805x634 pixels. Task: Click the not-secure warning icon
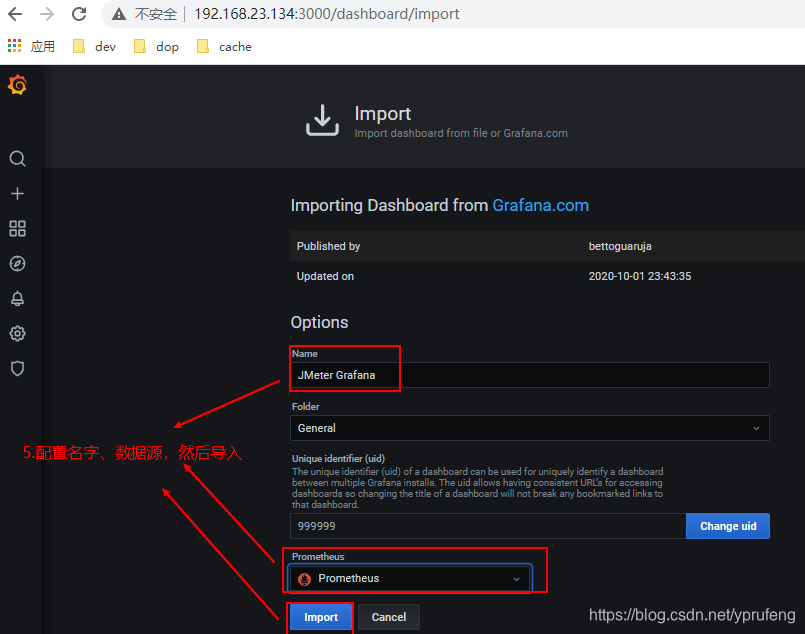click(119, 14)
